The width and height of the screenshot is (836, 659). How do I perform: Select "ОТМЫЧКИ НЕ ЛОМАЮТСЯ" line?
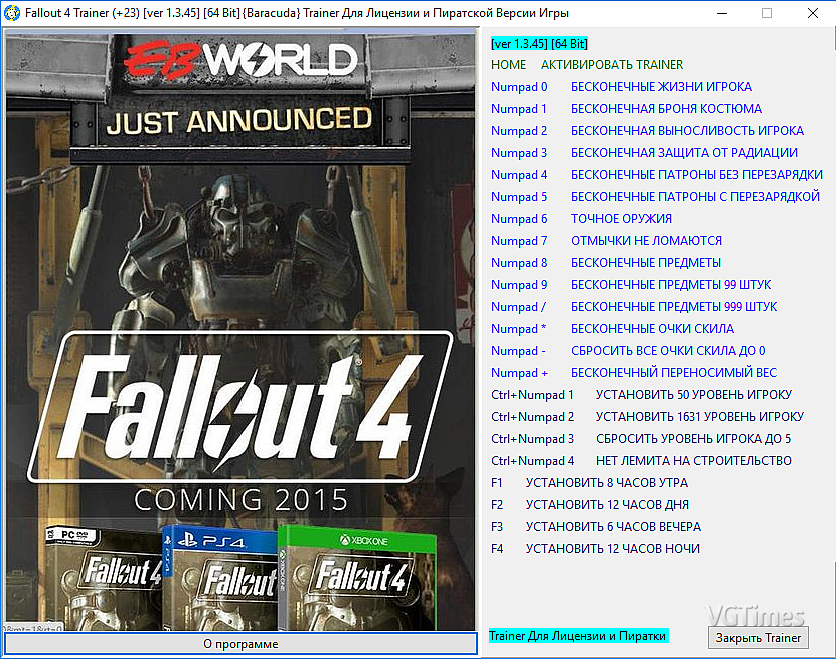tap(606, 241)
